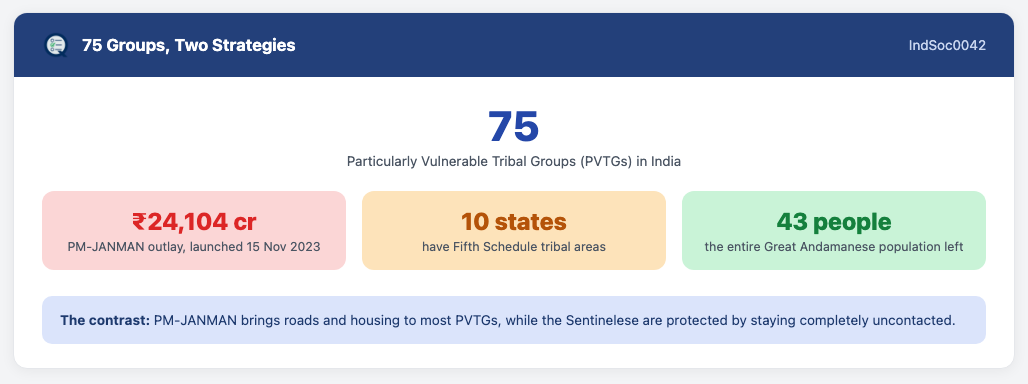Select the '75 Groups, Two Strategies' title
Image resolution: width=1028 pixels, height=384 pixels.
(x=189, y=45)
